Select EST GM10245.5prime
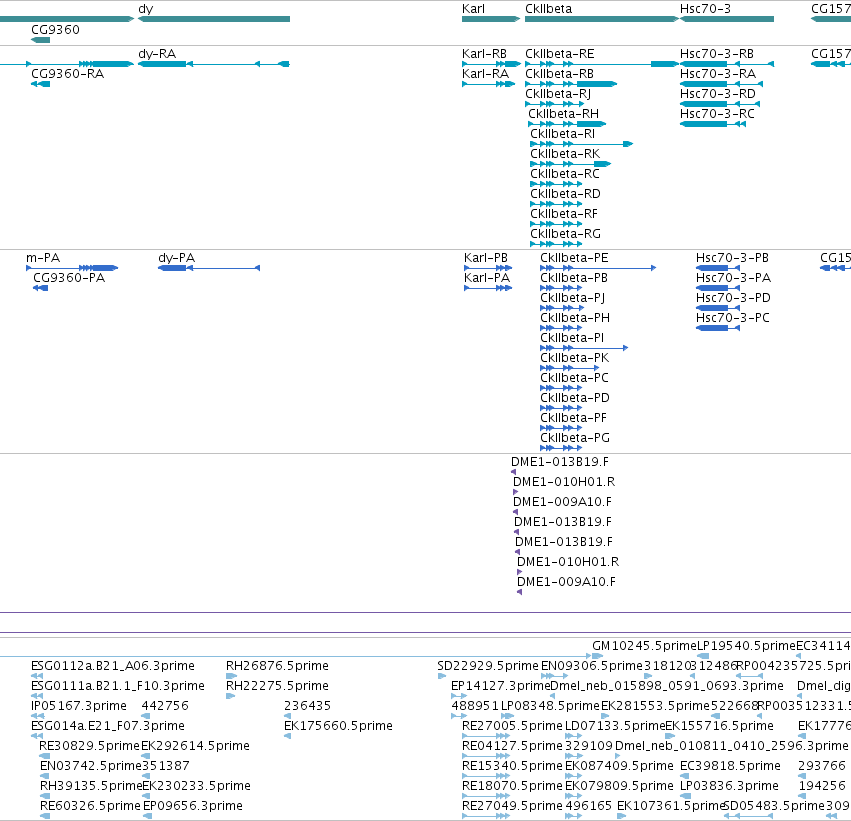The width and height of the screenshot is (851, 821). 598,656
